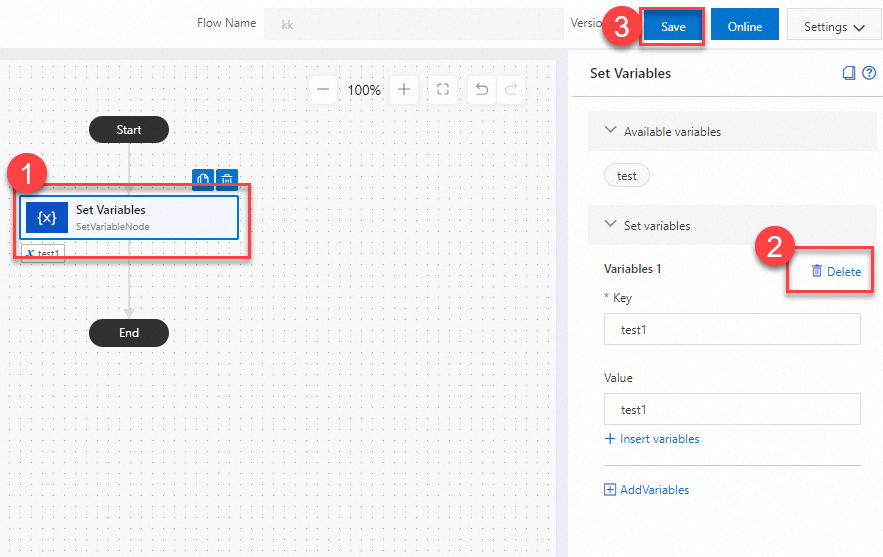This screenshot has height=557, width=883.
Task: Click the 100% zoom level
Action: 364,90
